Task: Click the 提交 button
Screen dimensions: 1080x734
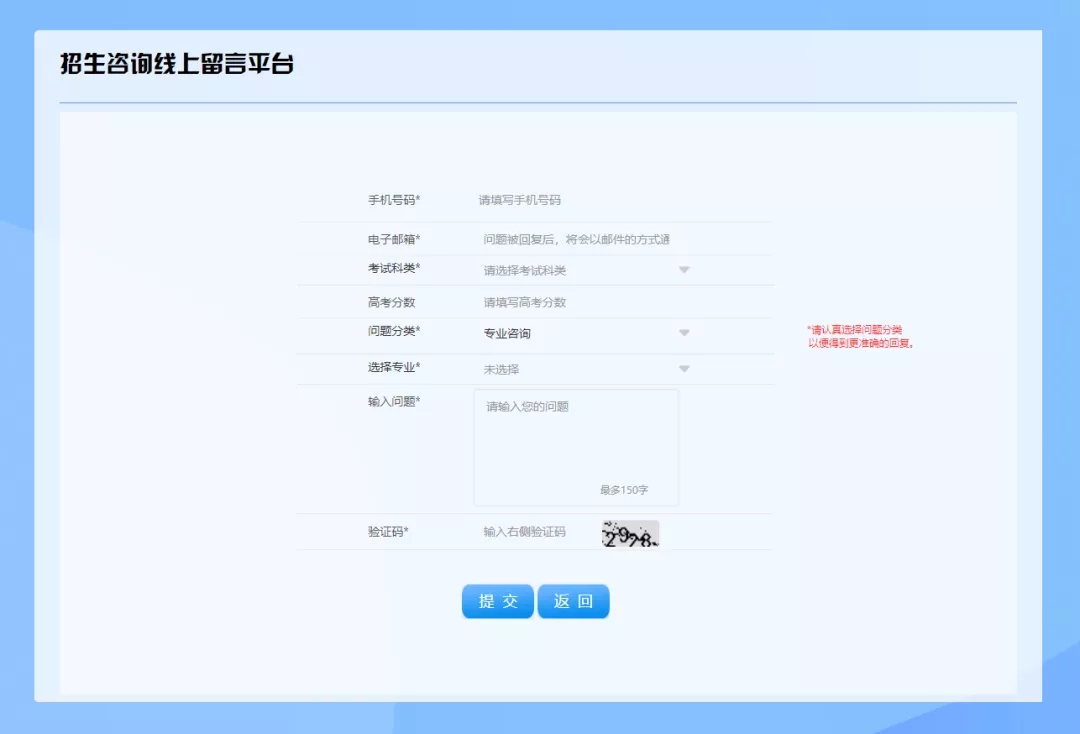Action: click(497, 601)
